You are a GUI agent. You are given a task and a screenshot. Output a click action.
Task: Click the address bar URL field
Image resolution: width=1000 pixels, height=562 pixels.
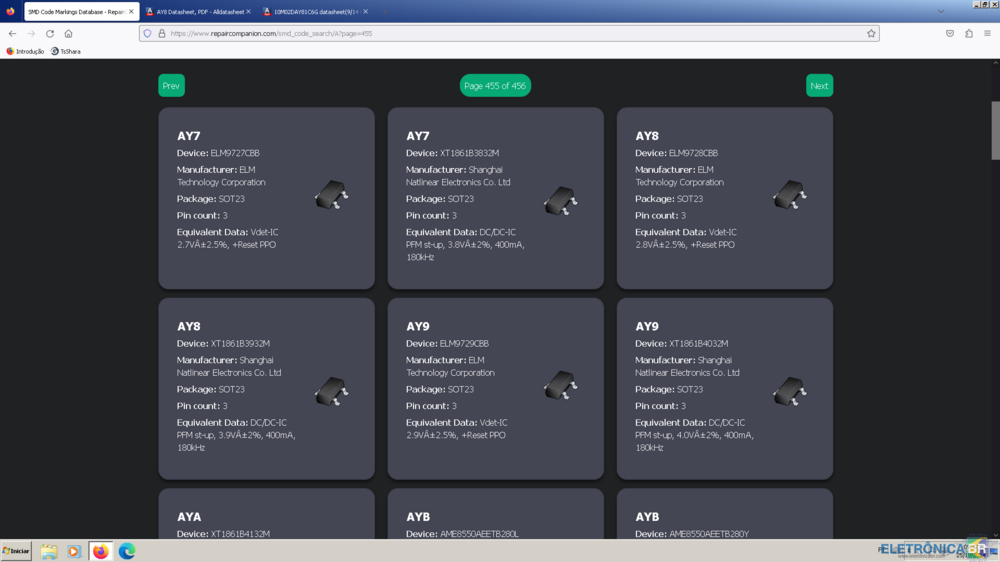click(x=510, y=33)
